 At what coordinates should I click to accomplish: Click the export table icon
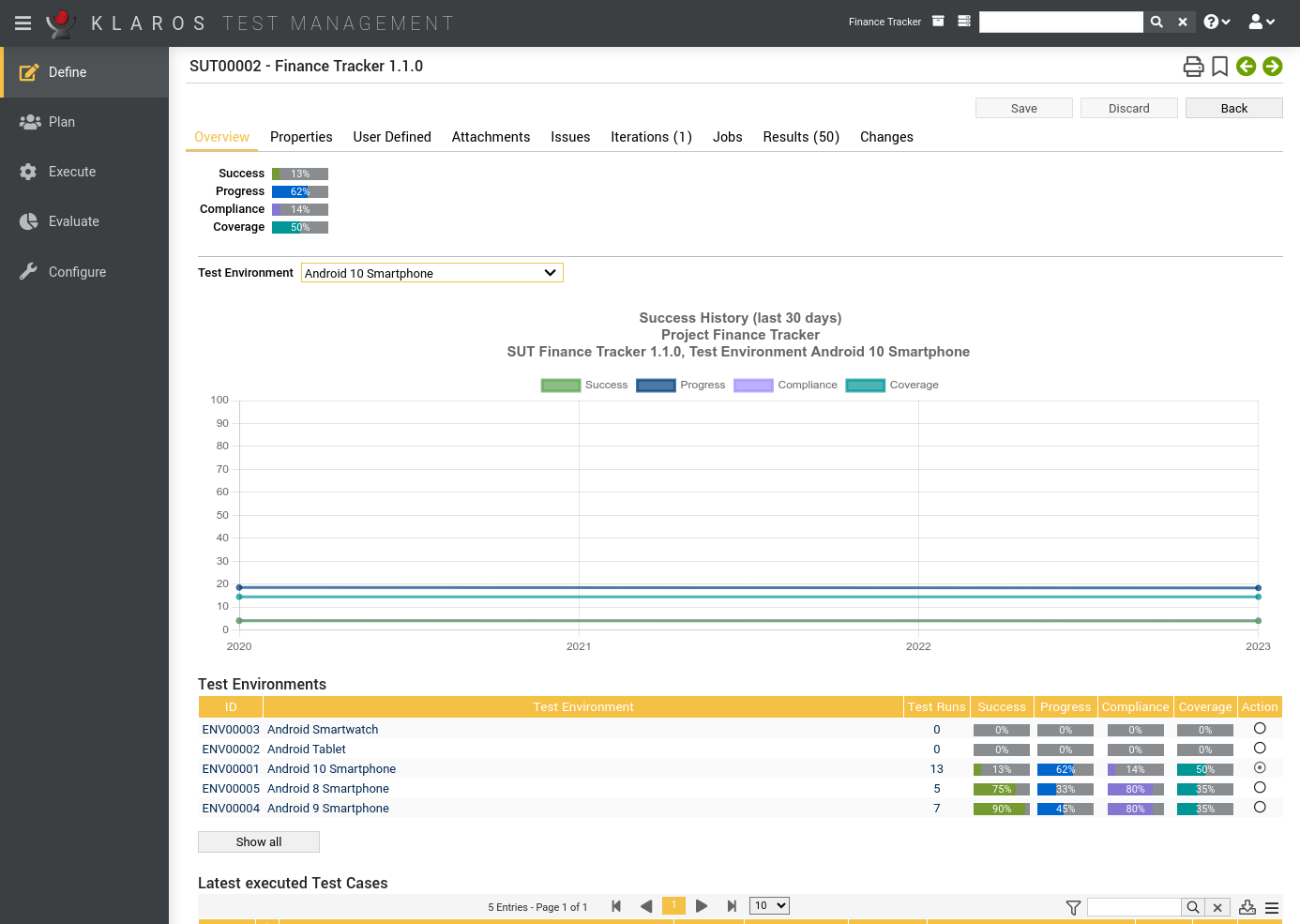[x=1247, y=907]
